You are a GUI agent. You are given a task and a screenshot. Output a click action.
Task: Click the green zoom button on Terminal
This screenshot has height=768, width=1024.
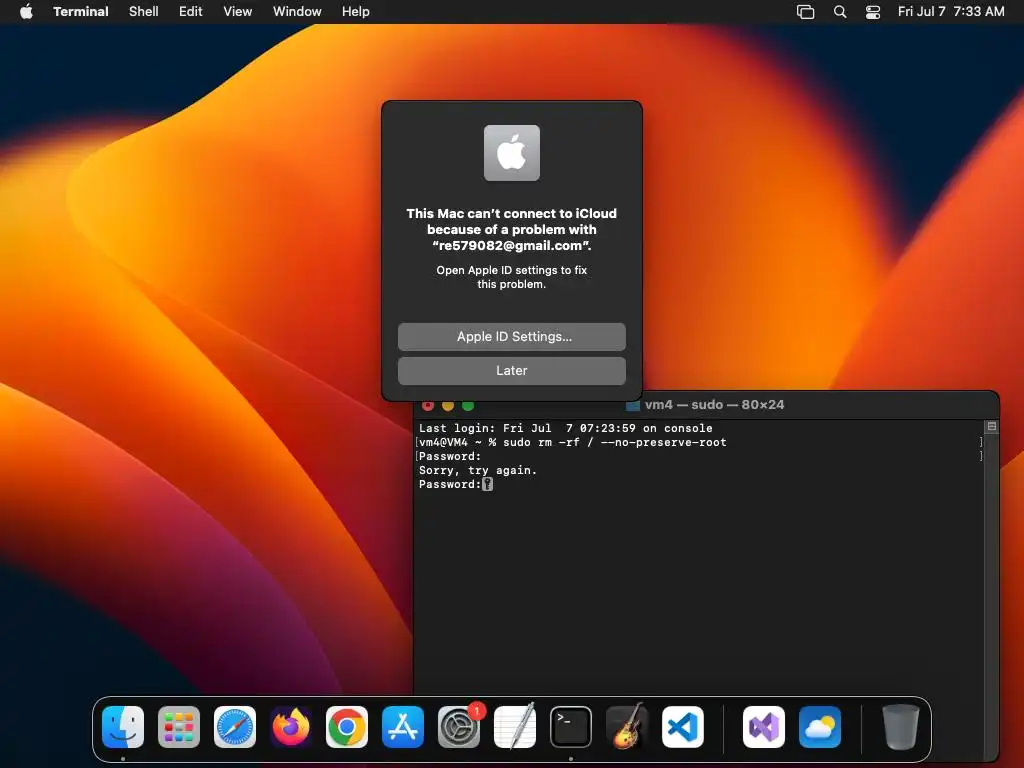(468, 406)
